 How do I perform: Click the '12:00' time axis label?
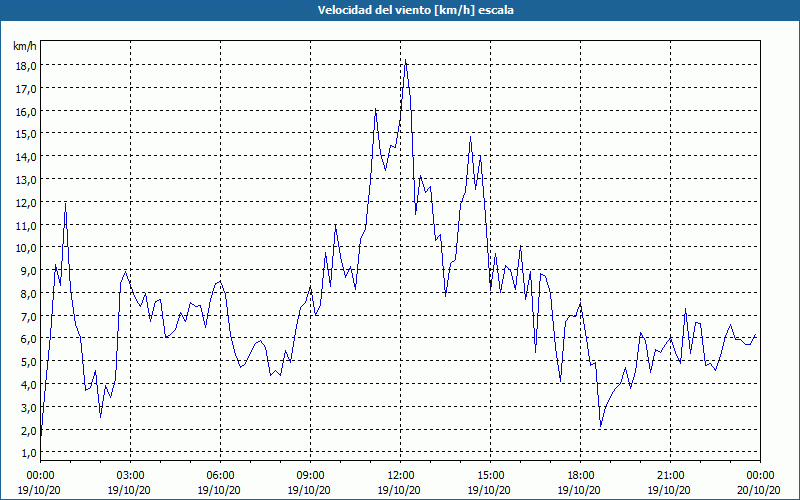point(401,476)
